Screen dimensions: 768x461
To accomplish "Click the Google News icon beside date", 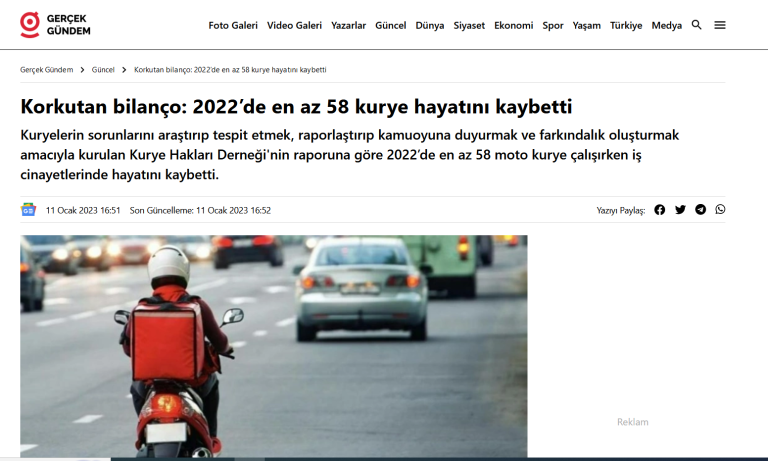I will pos(28,210).
